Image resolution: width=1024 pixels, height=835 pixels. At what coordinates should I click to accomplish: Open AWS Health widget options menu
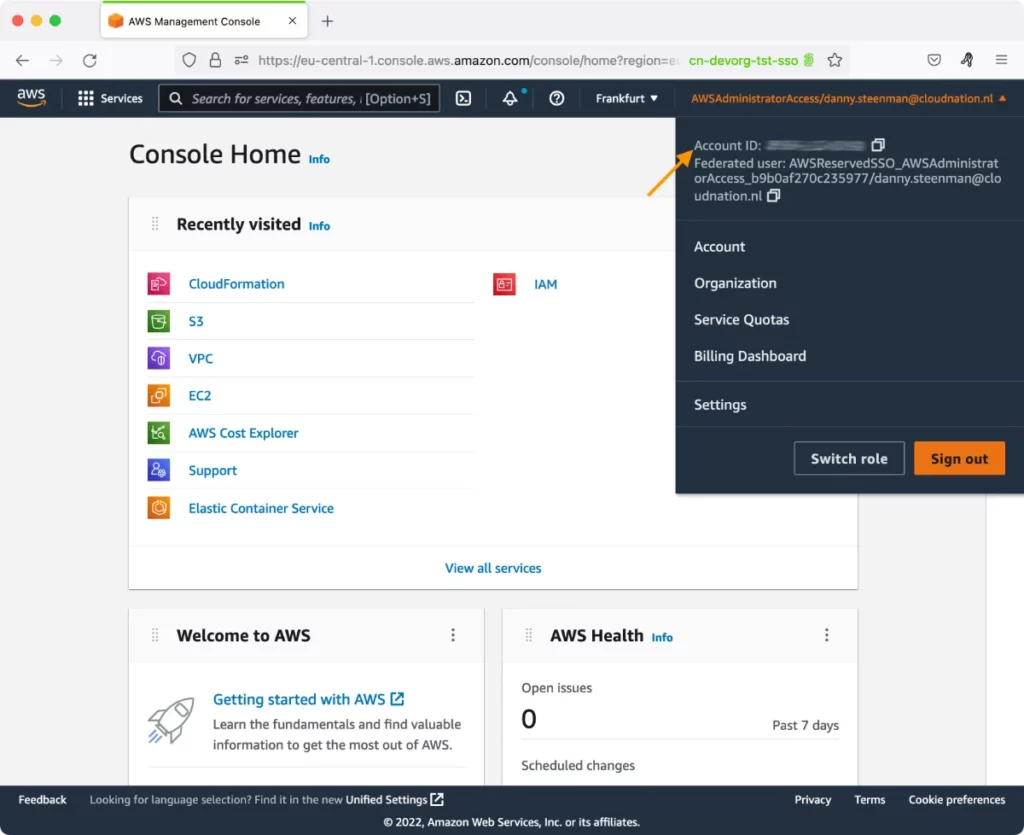pos(826,635)
